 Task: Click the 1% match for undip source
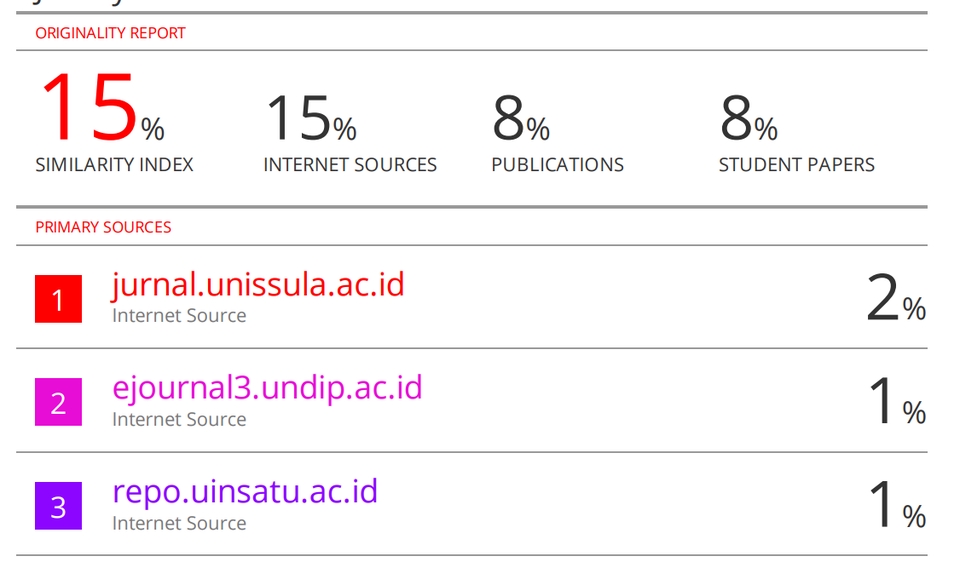(898, 401)
